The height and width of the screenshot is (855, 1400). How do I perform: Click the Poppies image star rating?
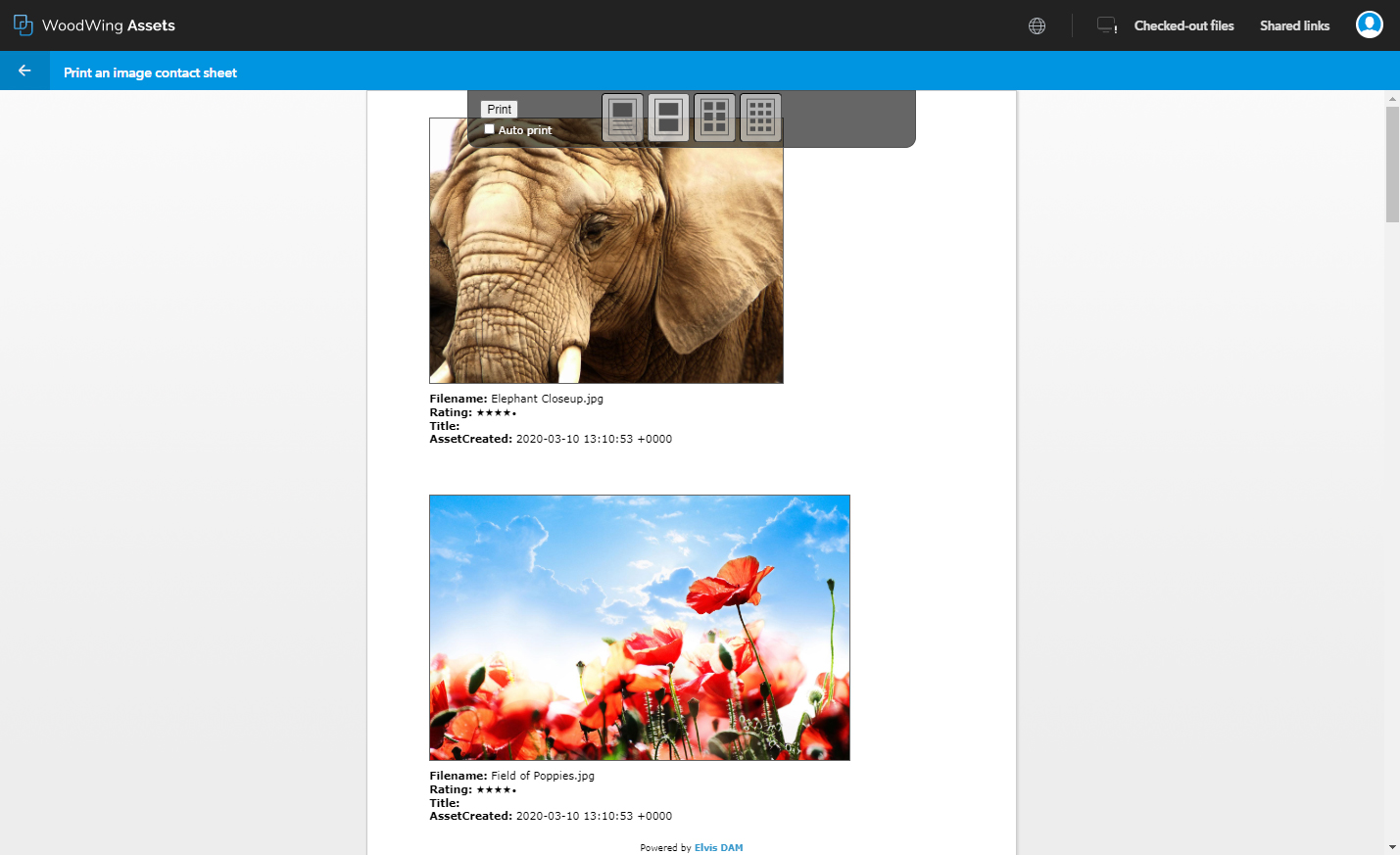pos(496,789)
